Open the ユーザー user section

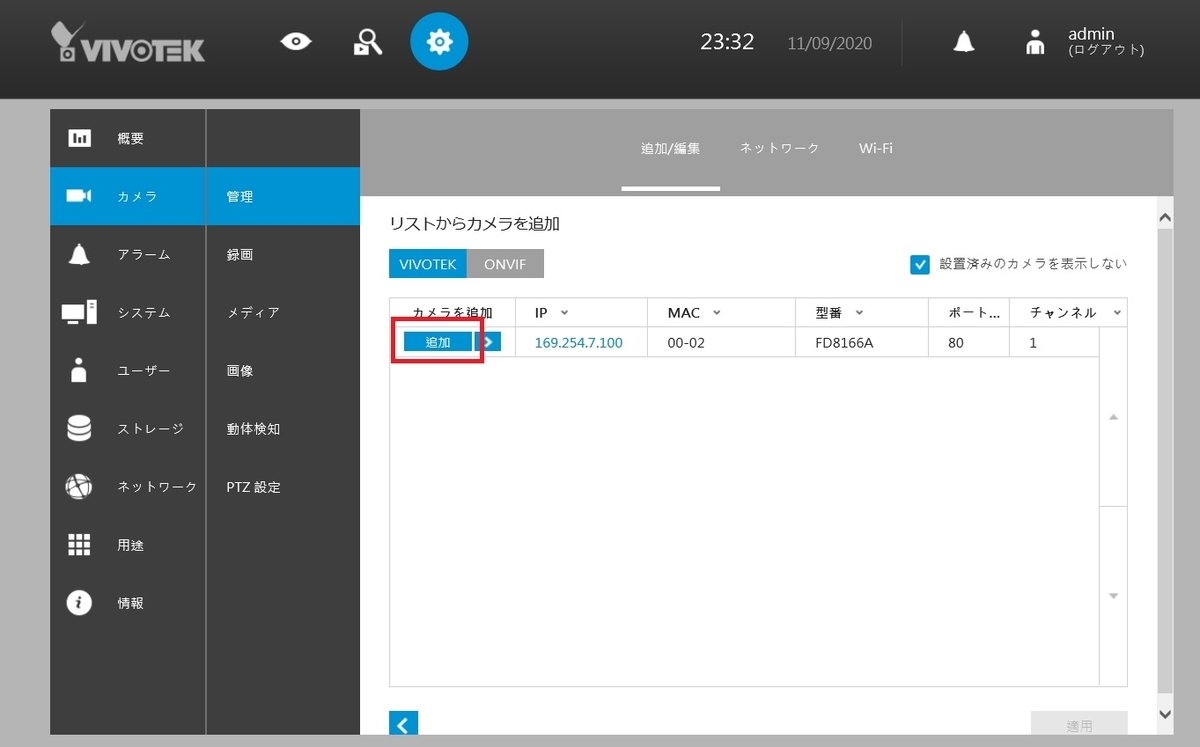pyautogui.click(x=128, y=370)
